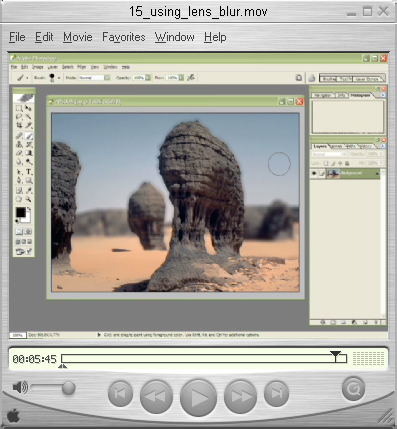This screenshot has height=429, width=397.
Task: Toggle the airbrush option in options bar
Action: tap(191, 78)
